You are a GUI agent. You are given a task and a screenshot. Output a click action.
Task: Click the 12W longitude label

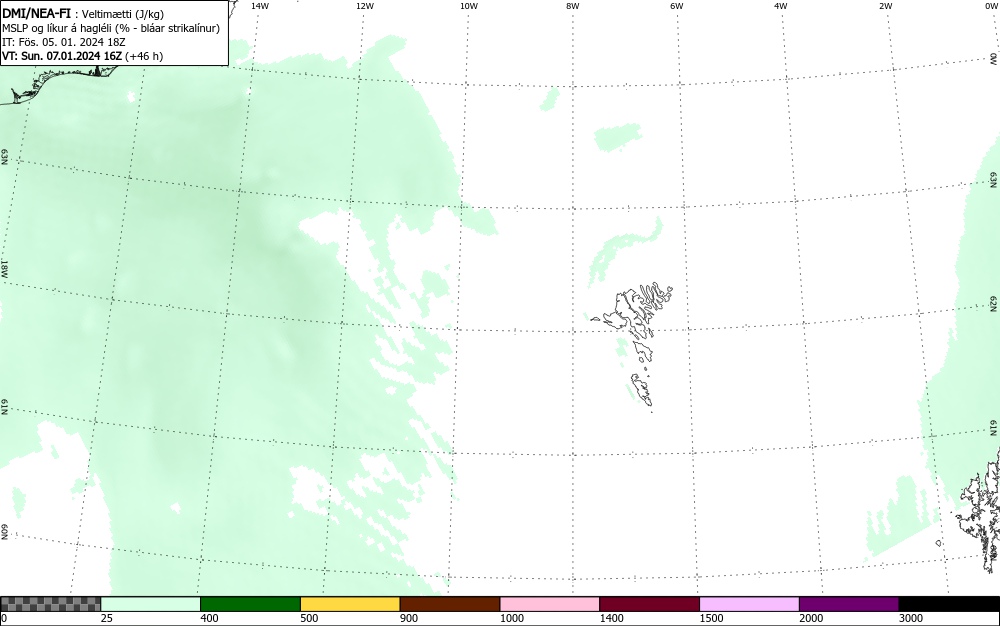point(365,6)
